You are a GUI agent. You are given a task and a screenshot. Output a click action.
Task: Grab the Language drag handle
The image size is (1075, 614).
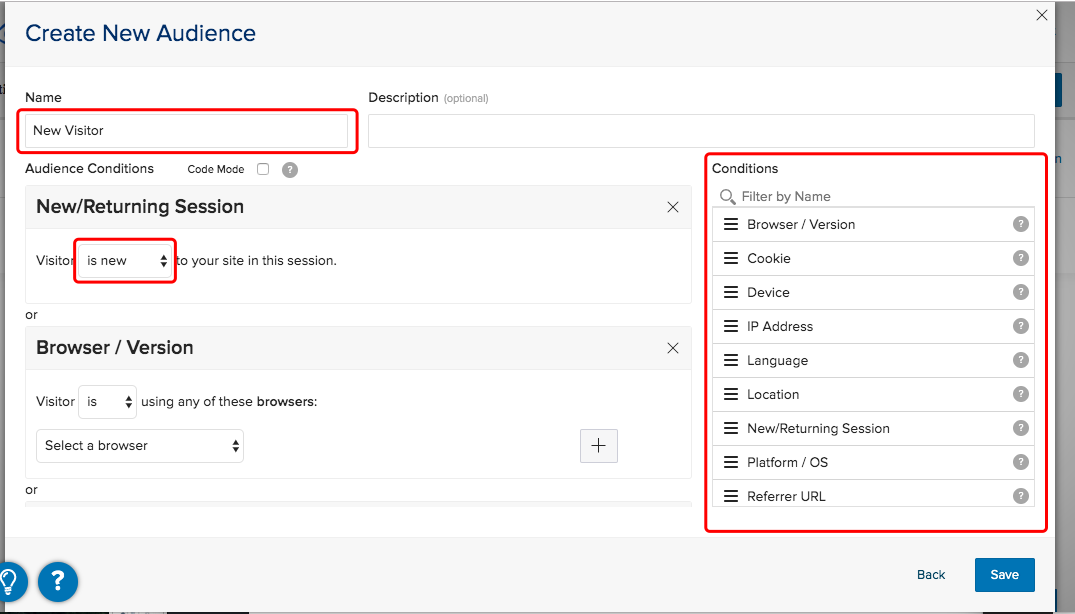[x=731, y=360]
